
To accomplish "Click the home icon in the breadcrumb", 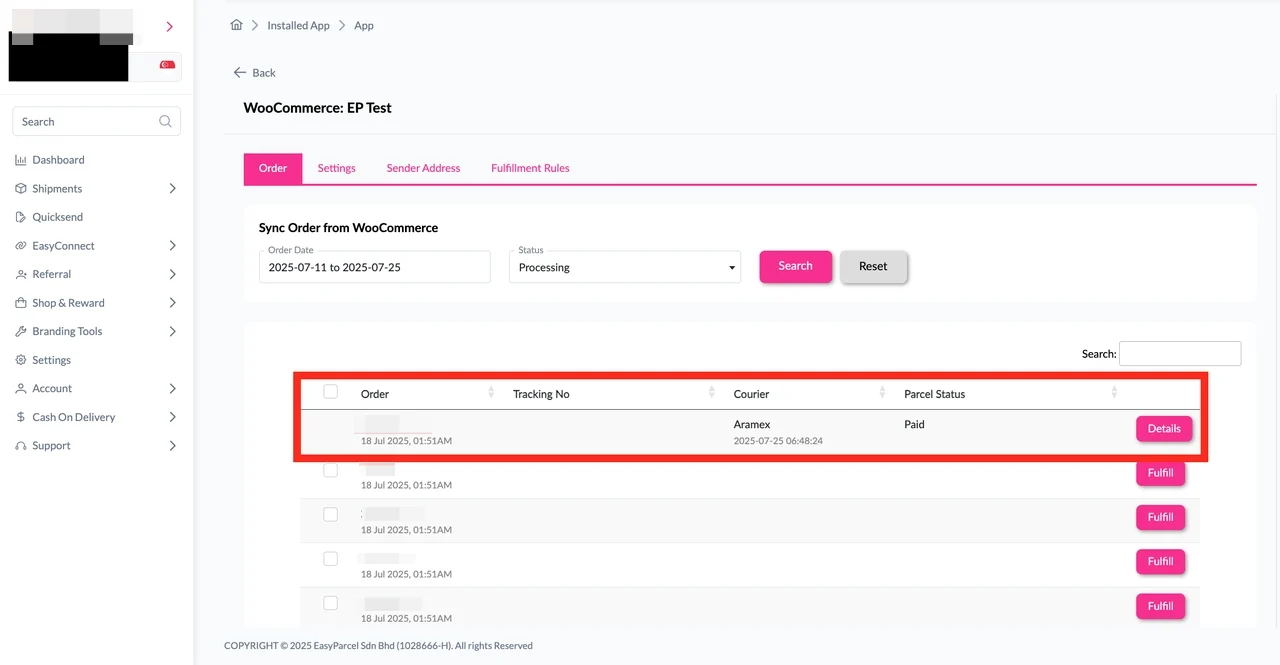I will click(236, 24).
